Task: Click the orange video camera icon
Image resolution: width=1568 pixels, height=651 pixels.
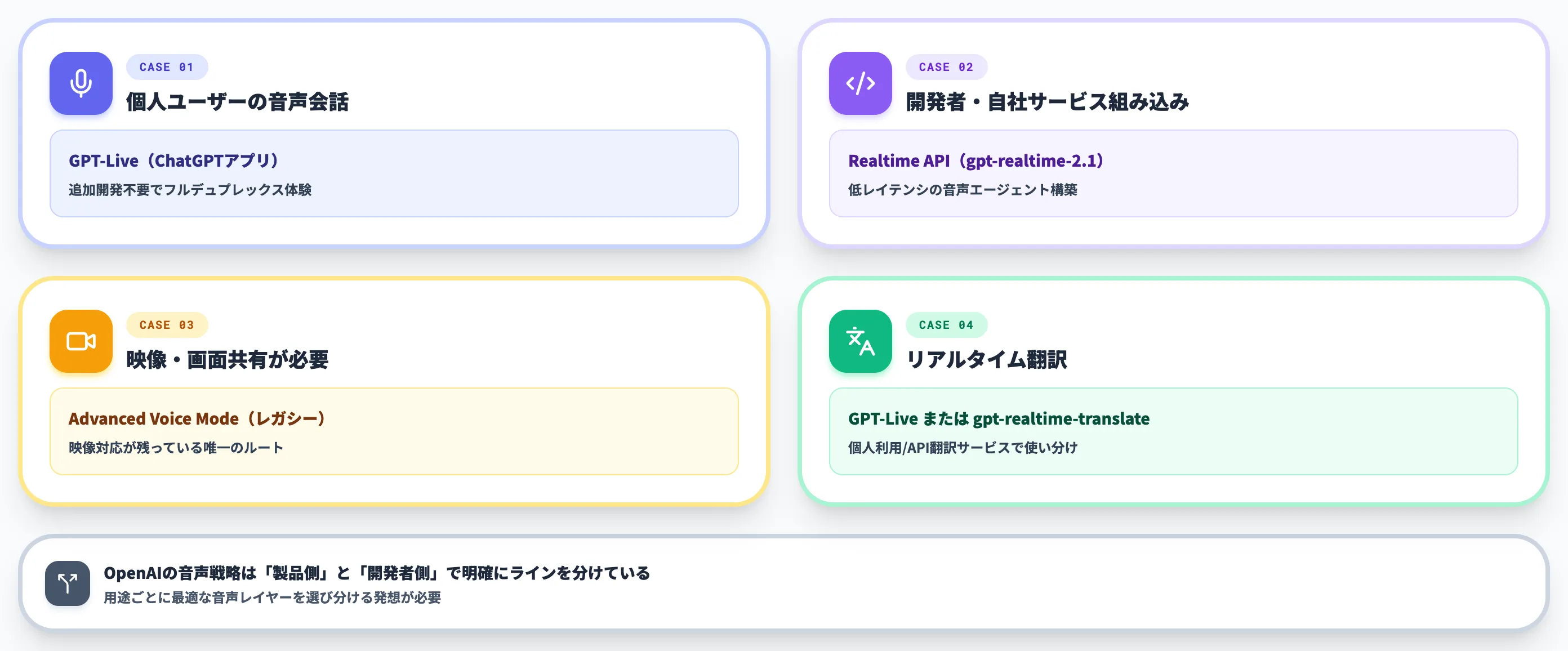Action: [x=81, y=341]
